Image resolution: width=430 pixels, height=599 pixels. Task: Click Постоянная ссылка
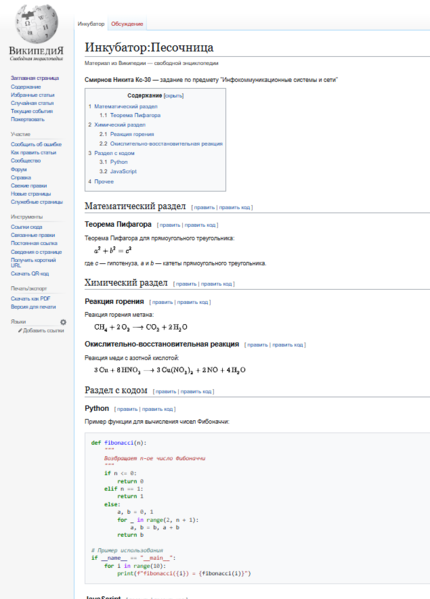coord(34,243)
